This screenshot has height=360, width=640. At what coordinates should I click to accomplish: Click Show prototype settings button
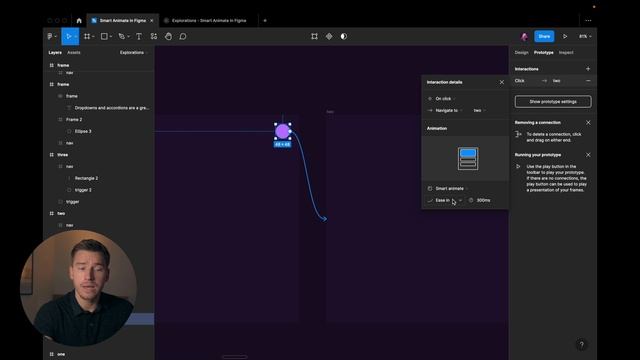tap(553, 102)
